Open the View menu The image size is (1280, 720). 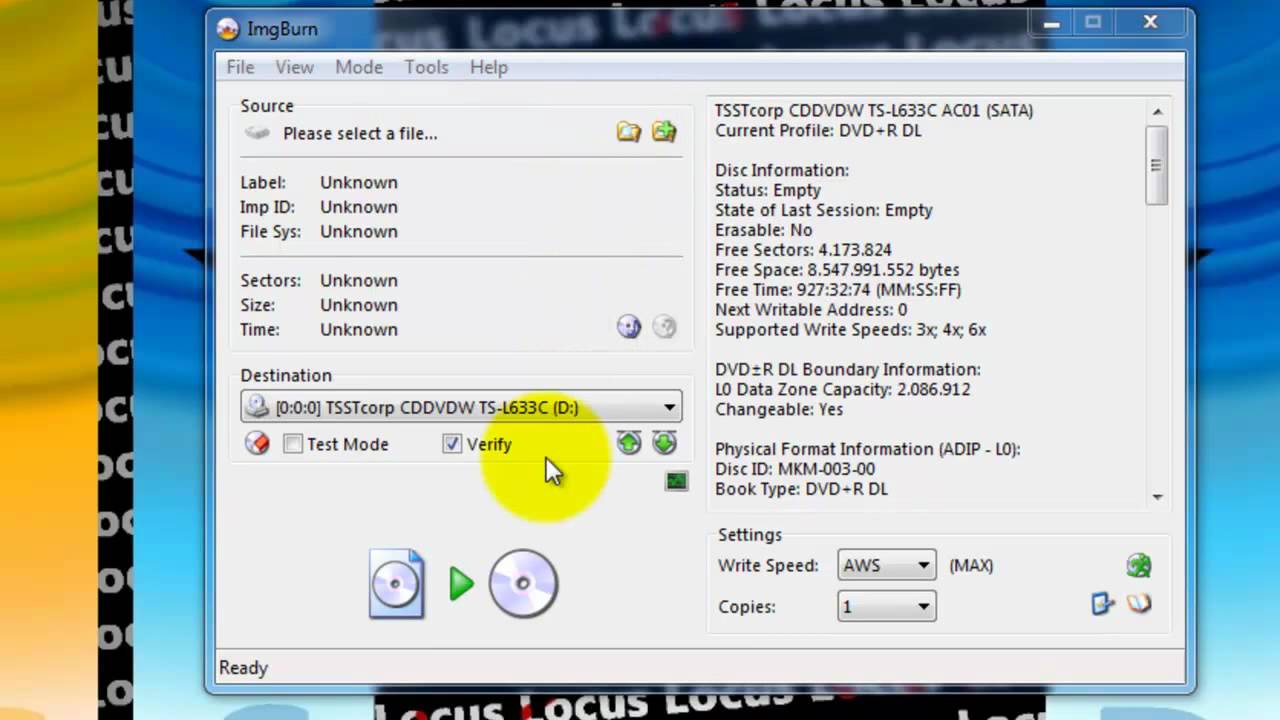(x=295, y=67)
